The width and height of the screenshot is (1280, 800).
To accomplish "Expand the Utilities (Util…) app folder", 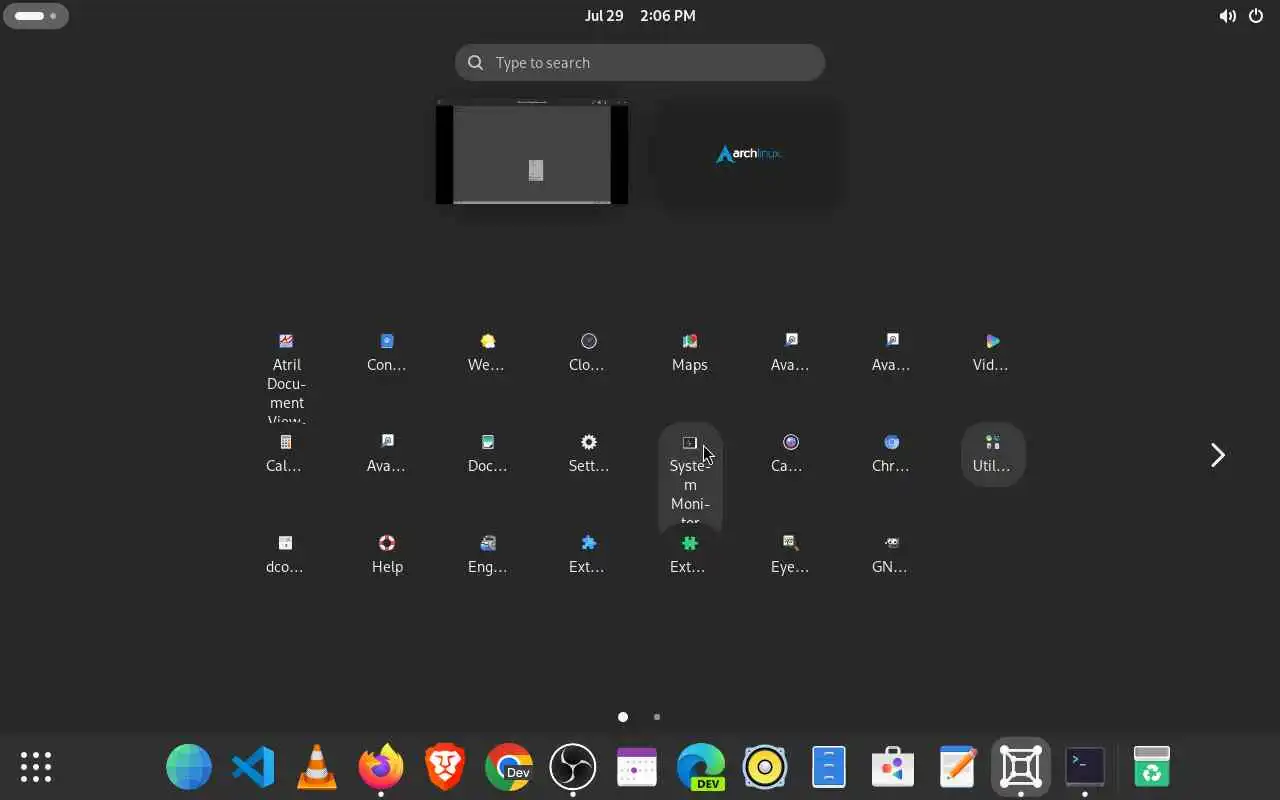I will point(992,454).
